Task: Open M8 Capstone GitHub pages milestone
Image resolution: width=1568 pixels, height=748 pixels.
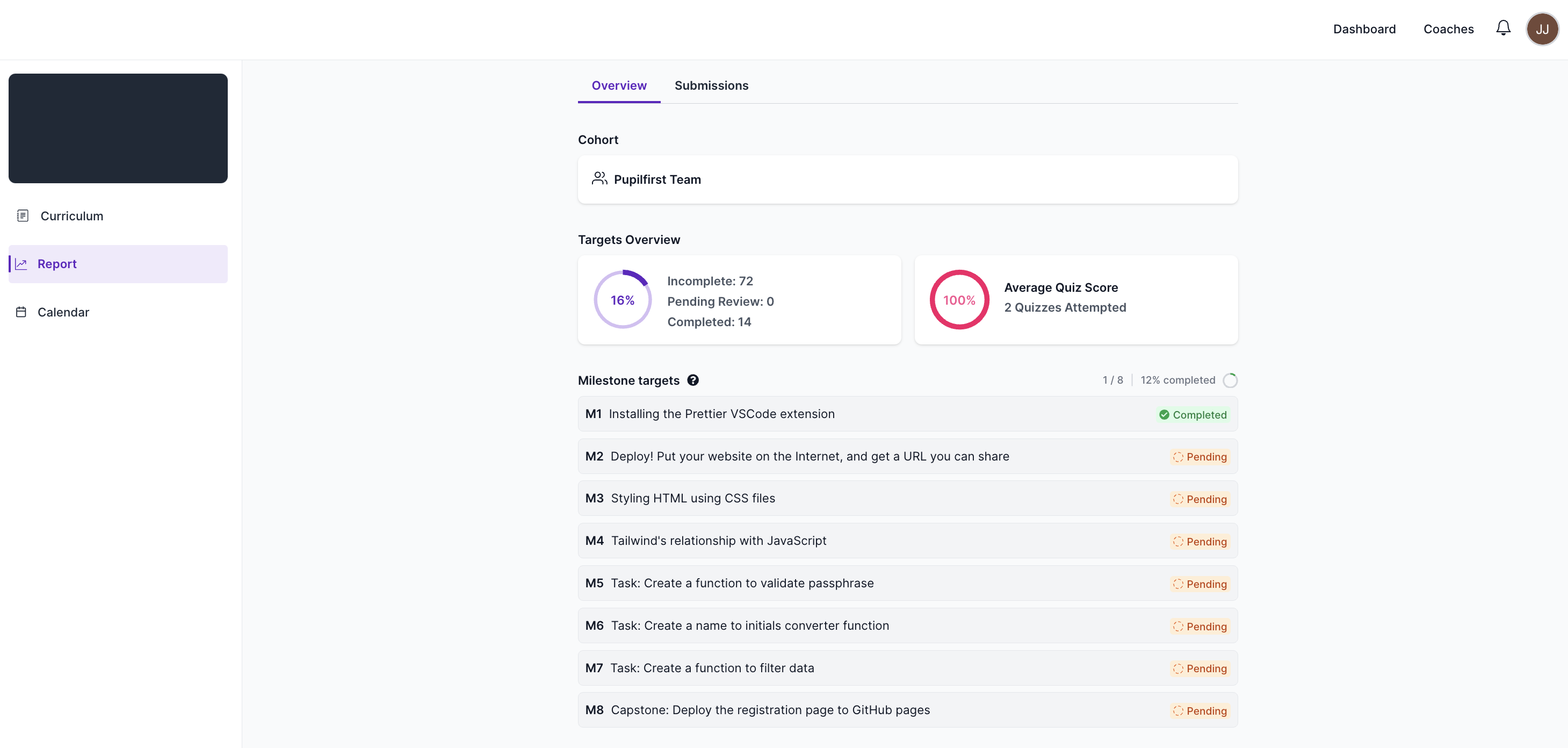Action: coord(769,710)
